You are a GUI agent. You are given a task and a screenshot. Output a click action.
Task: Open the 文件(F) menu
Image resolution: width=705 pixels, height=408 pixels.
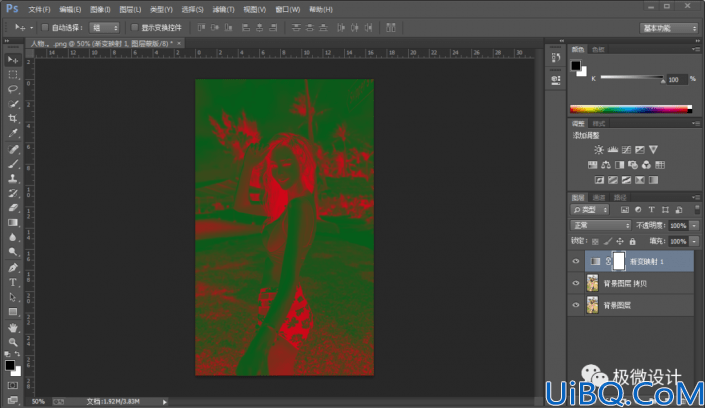point(39,9)
